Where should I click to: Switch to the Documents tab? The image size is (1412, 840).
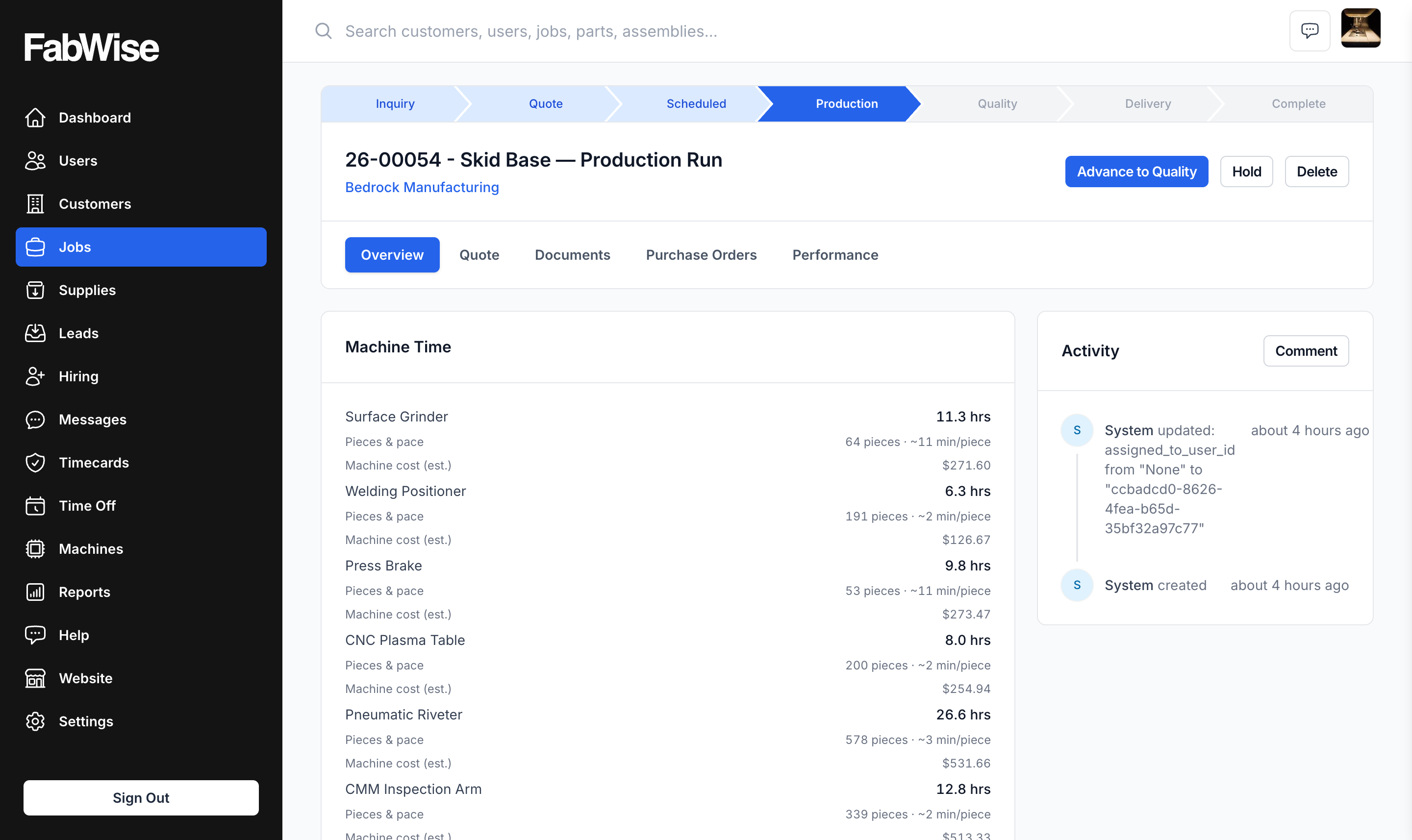click(572, 255)
